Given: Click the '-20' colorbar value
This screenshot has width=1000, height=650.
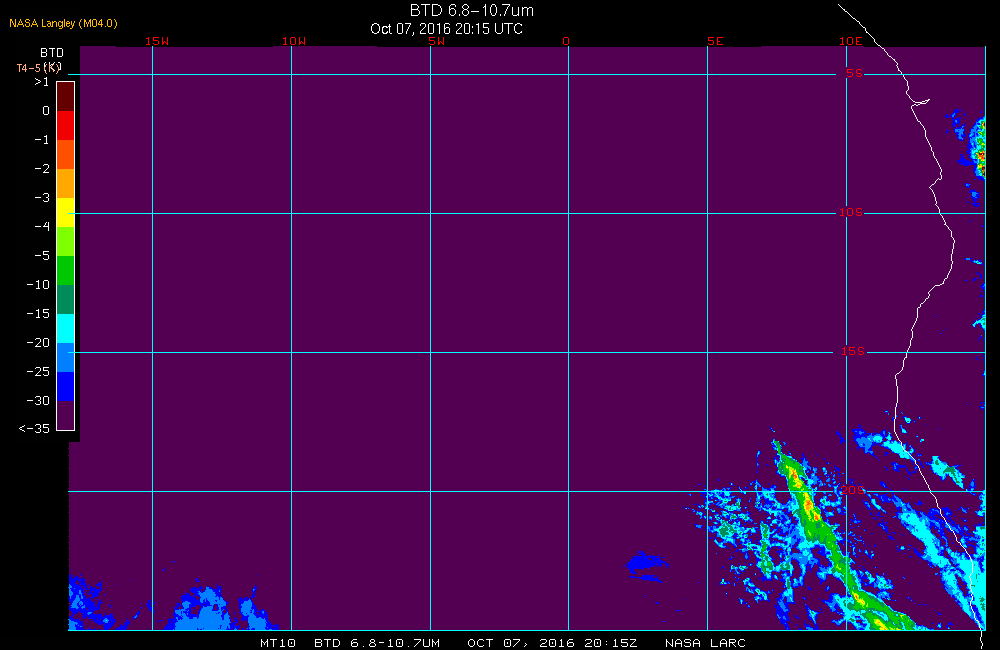Looking at the screenshot, I should pyautogui.click(x=38, y=343).
